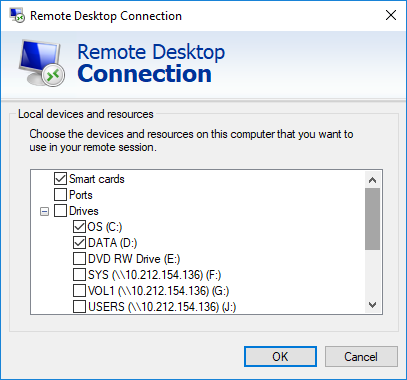Check the DVD RW Drive (E:) box
Viewport: 407px width, 380px height.
79,259
